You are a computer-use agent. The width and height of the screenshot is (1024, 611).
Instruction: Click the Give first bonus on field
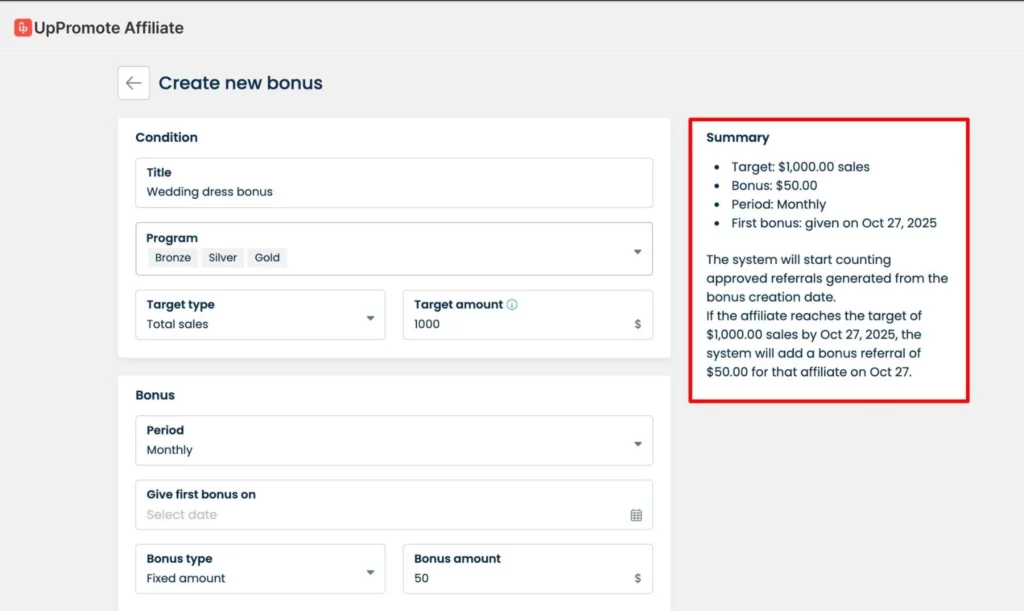tap(380, 514)
